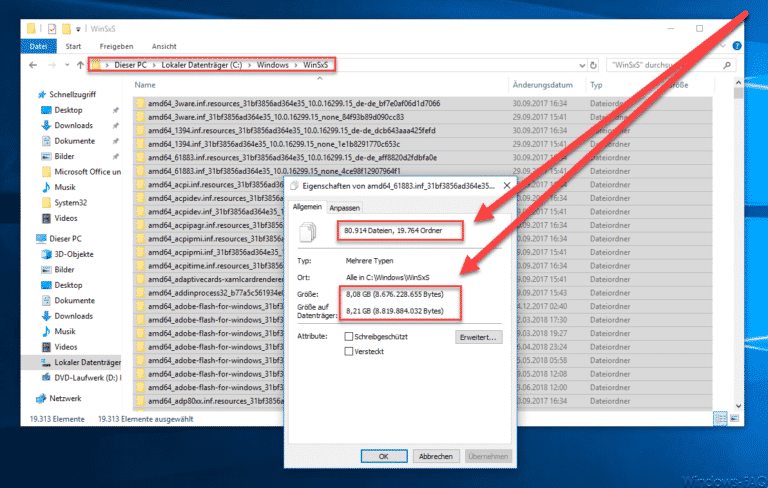Switch to large icons view icon
Image resolution: width=768 pixels, height=488 pixels.
coord(734,418)
